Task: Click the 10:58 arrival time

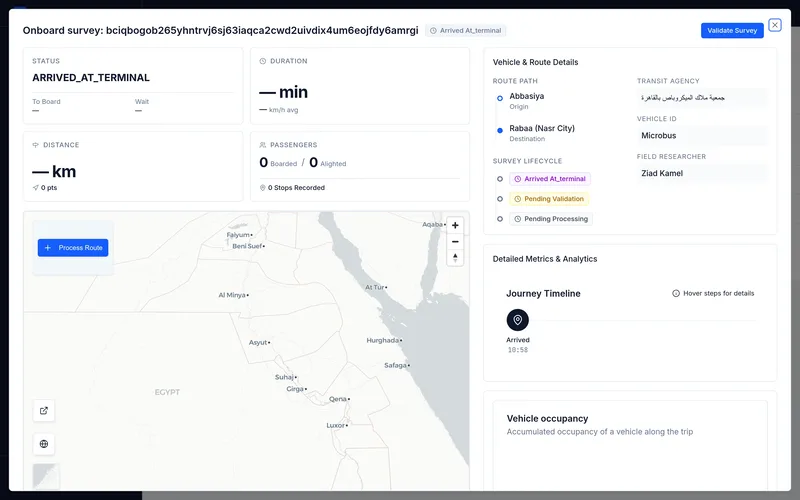Action: click(x=517, y=350)
